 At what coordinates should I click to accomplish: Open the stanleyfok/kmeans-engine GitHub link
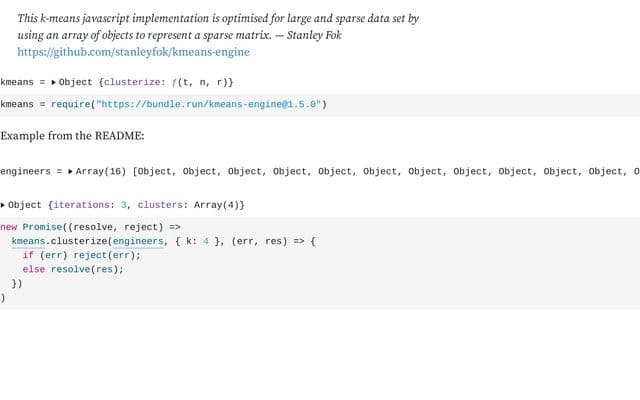point(133,52)
